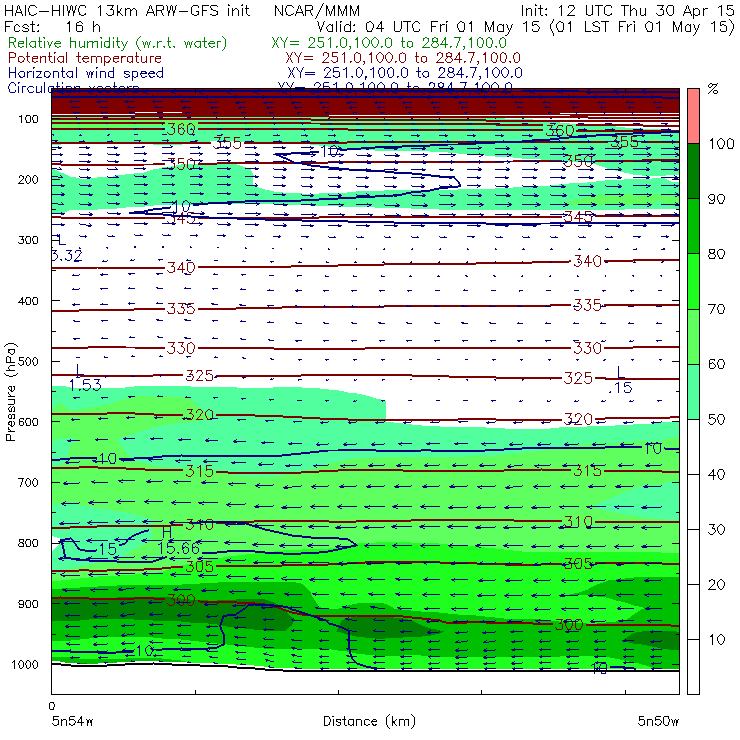Click the colorbar tick label '90'
This screenshot has height=740, width=740.
716,199
